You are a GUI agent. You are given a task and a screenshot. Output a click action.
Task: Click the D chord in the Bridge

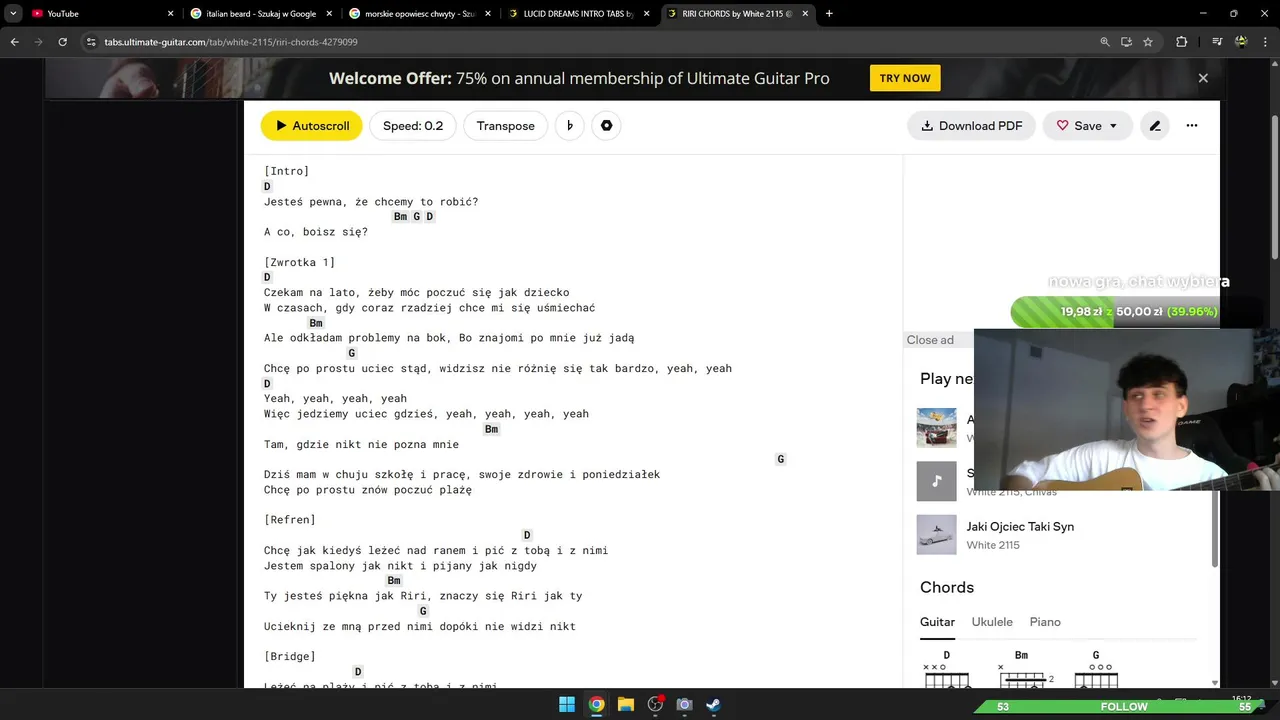coord(358,672)
